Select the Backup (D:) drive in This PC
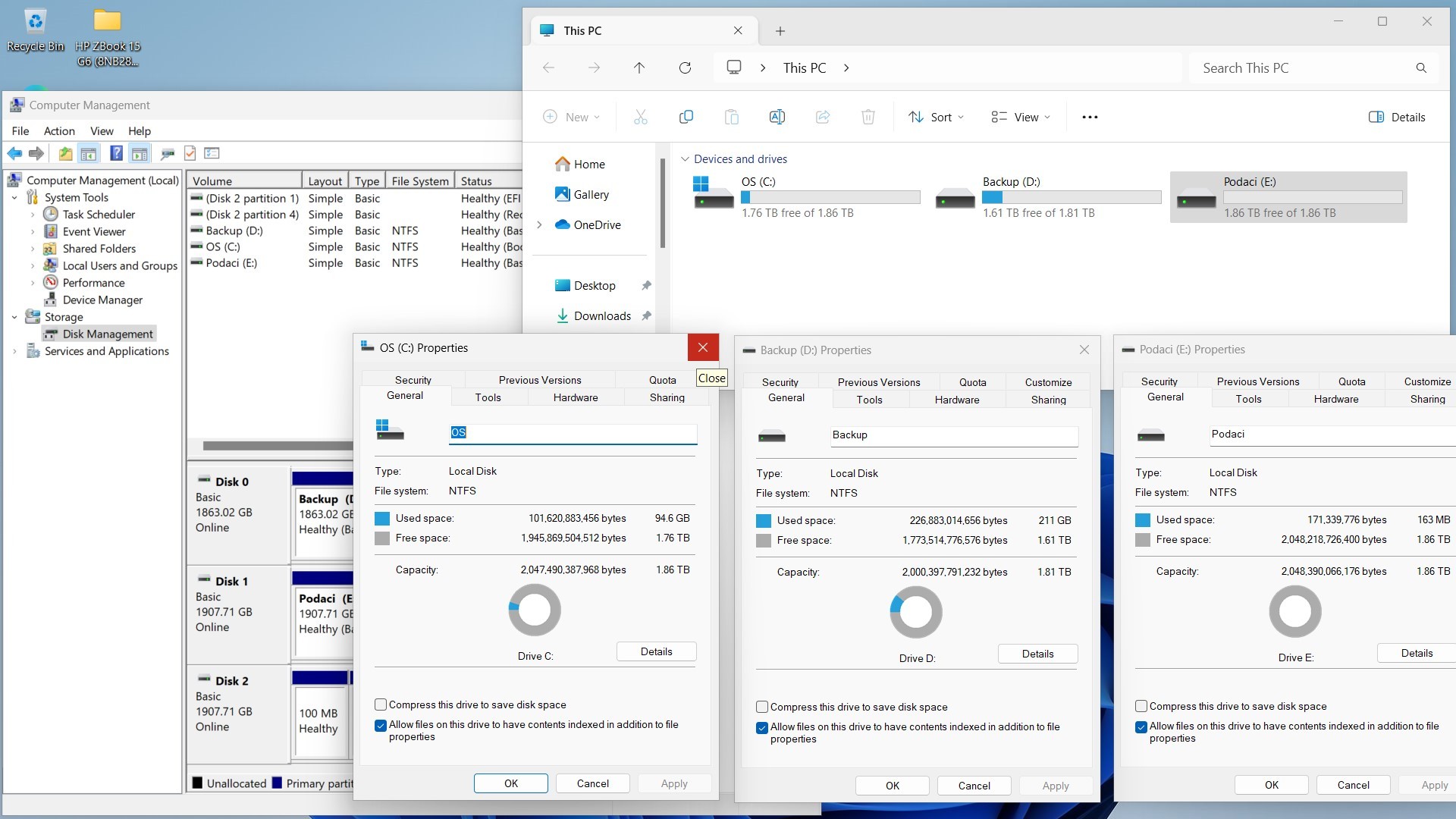This screenshot has width=1456, height=819. click(1048, 197)
